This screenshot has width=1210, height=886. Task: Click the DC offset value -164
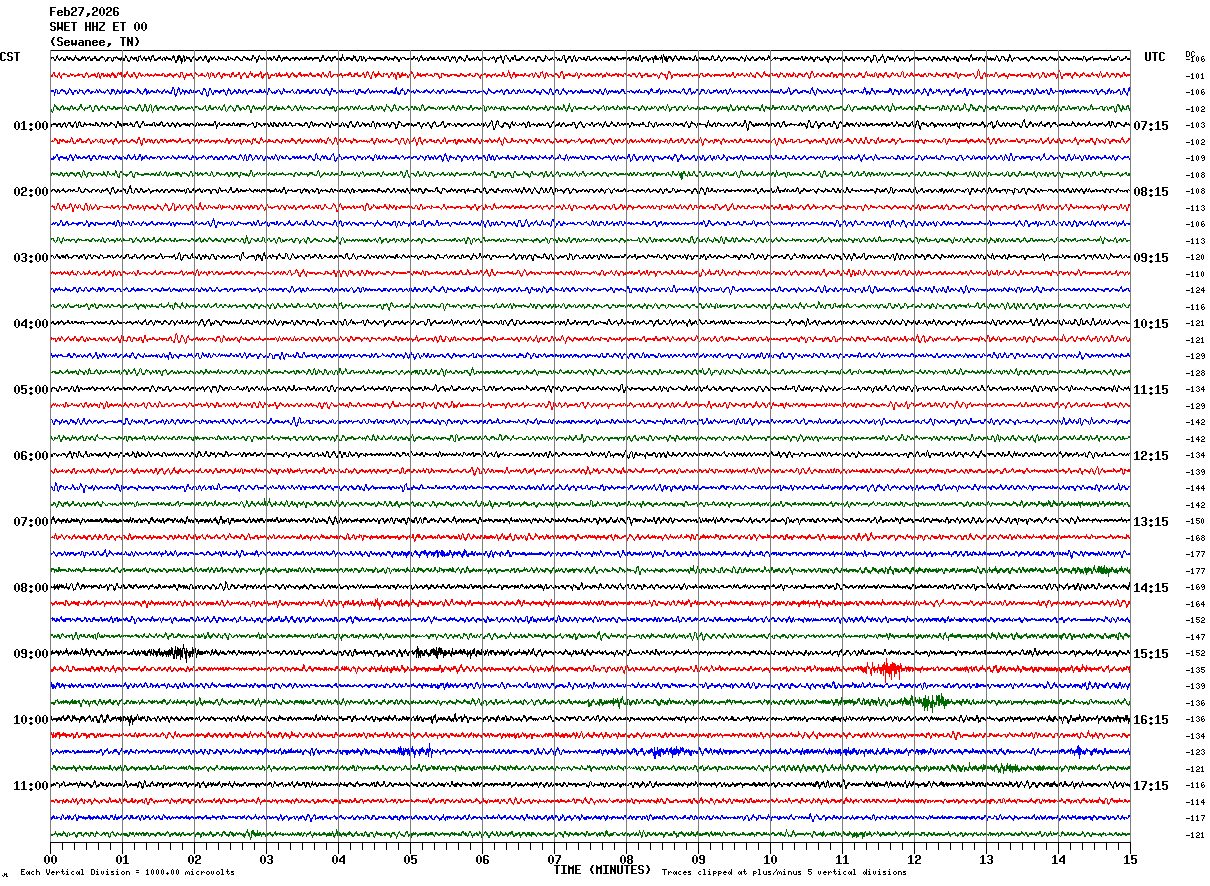tap(1195, 604)
